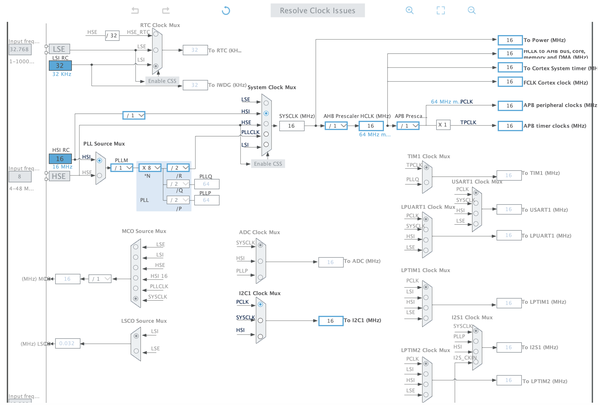Image resolution: width=600 pixels, height=405 pixels.
Task: Click the LSE oscillator block
Action: point(59,49)
